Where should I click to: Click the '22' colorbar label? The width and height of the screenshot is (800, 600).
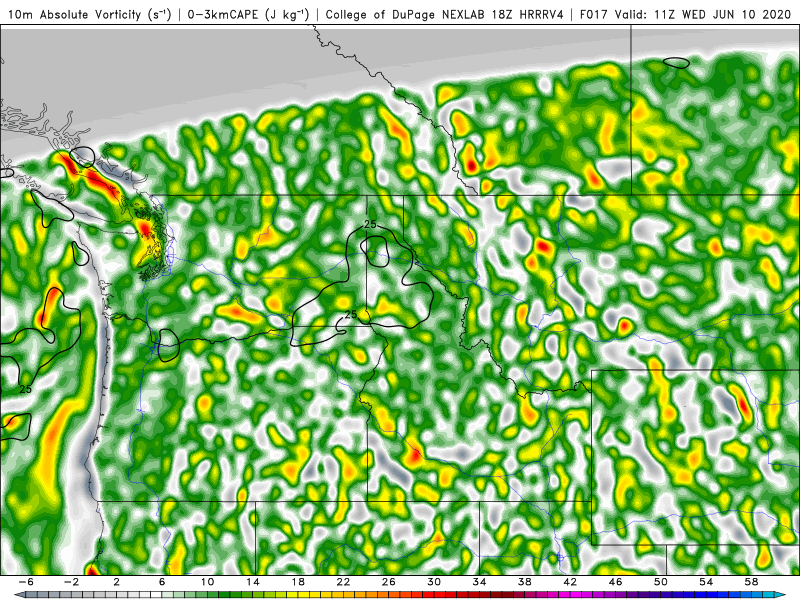click(x=343, y=582)
